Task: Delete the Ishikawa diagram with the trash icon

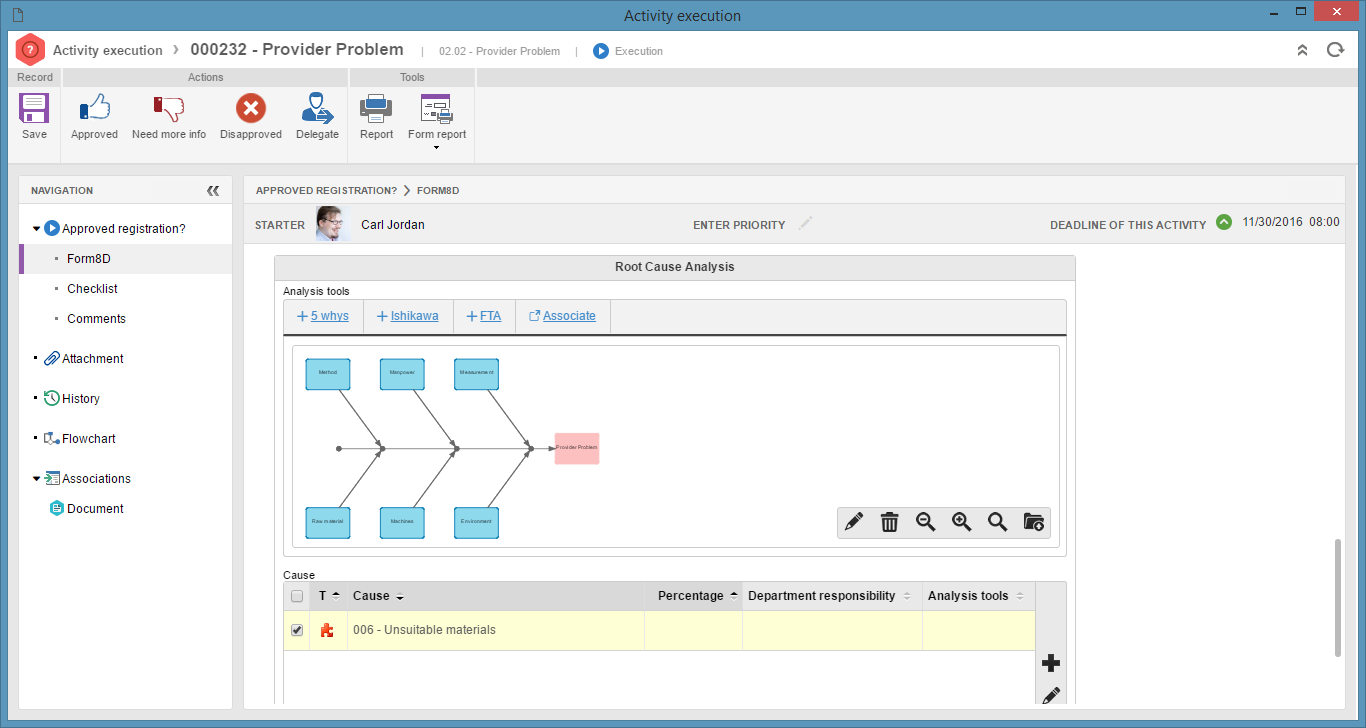Action: click(x=889, y=522)
